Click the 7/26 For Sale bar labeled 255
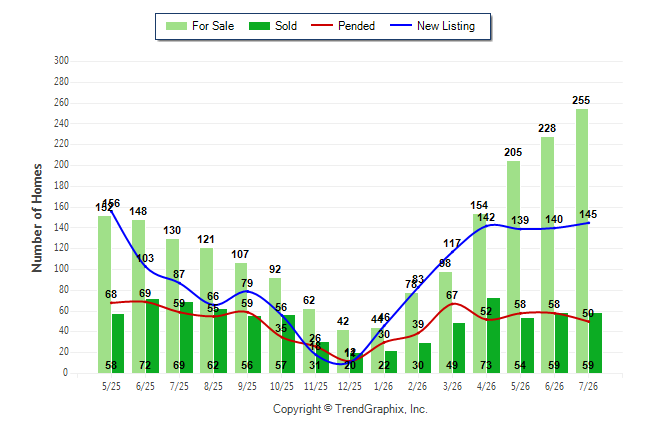 582,241
